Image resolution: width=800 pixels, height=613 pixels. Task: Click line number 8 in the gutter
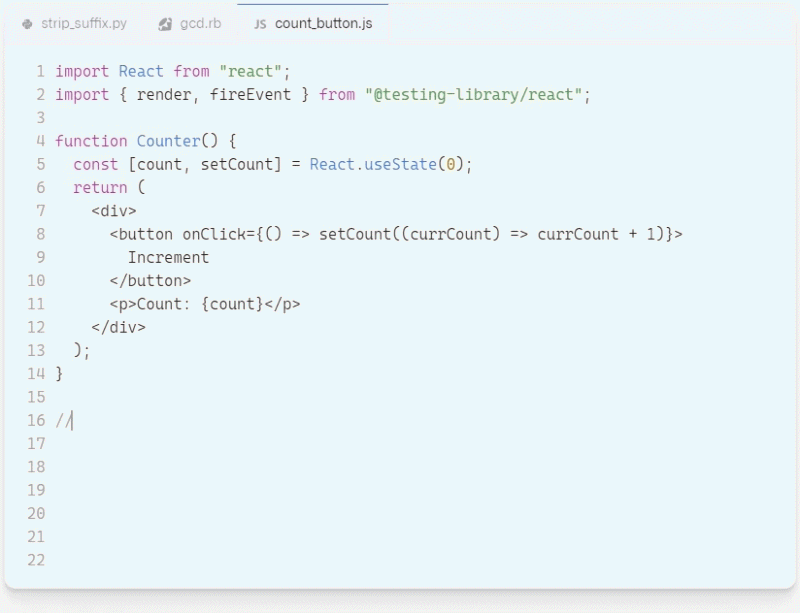[41, 234]
